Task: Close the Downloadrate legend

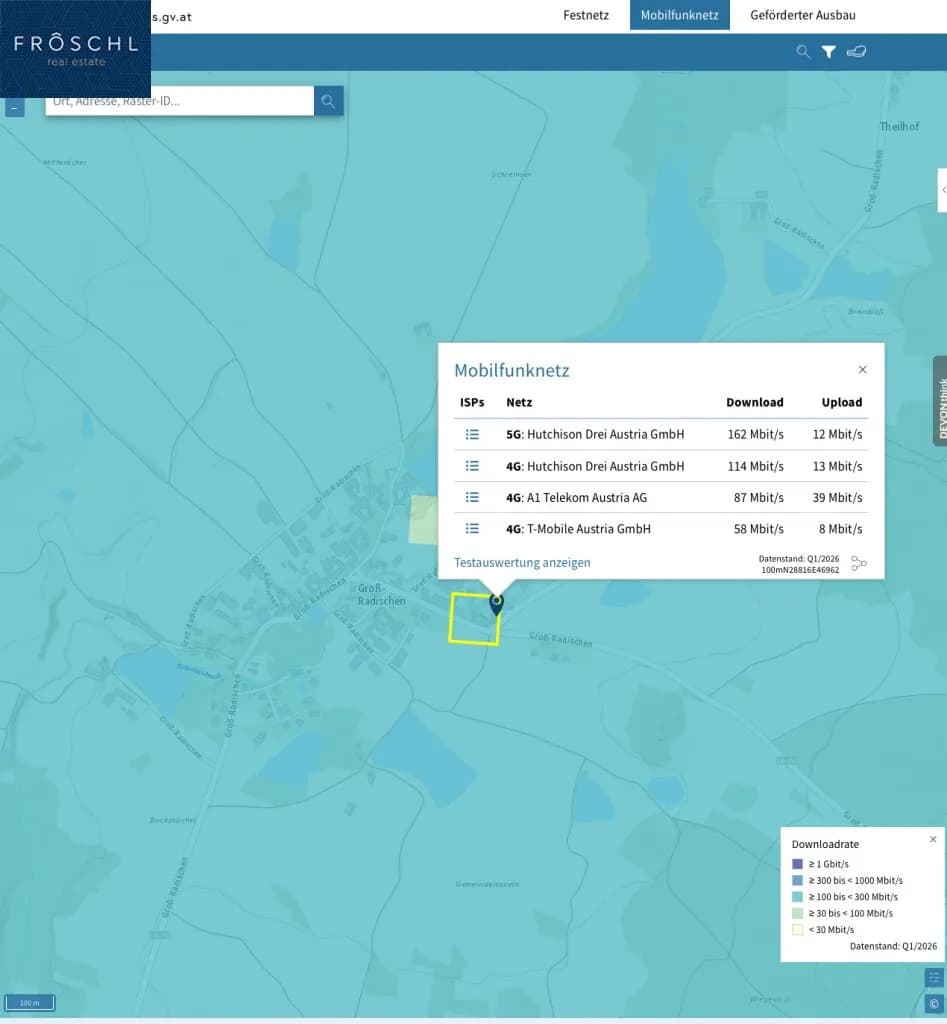Action: click(x=933, y=839)
